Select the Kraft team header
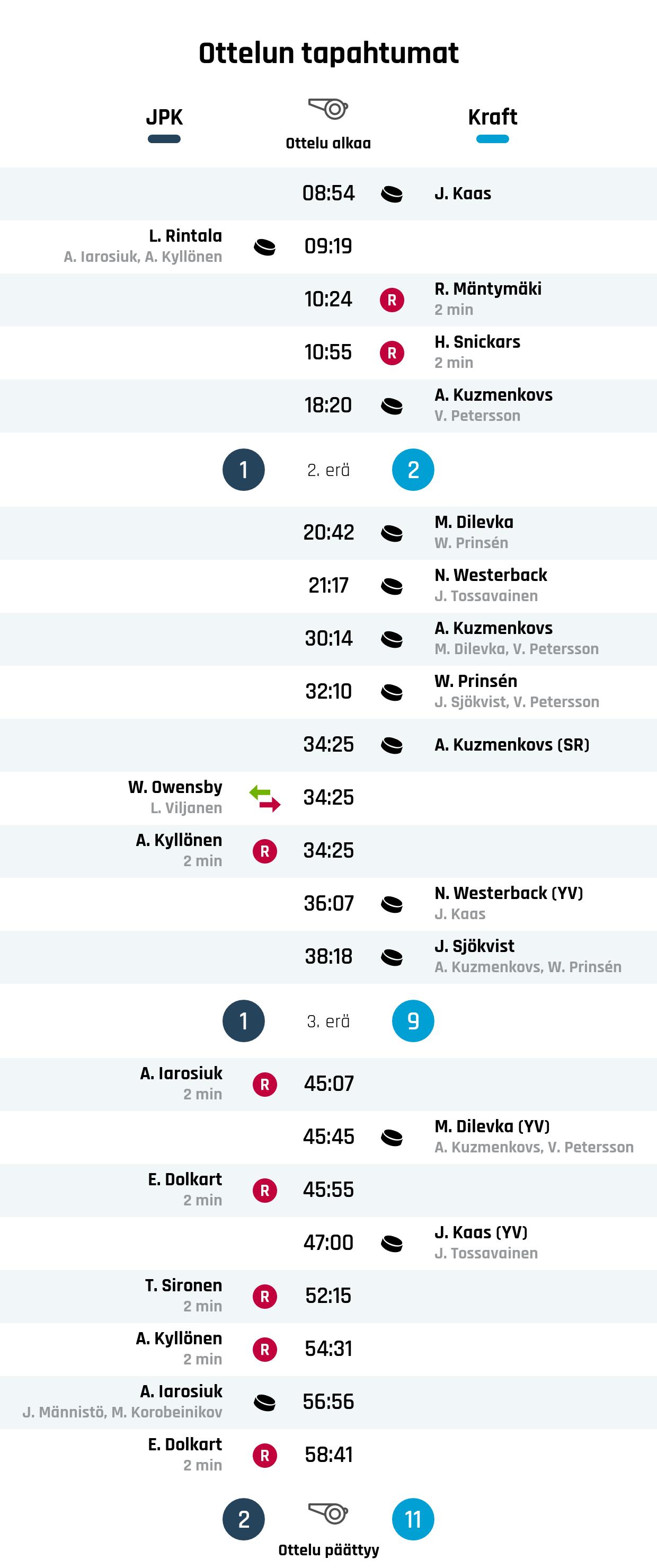Image resolution: width=657 pixels, height=1568 pixels. pyautogui.click(x=492, y=117)
